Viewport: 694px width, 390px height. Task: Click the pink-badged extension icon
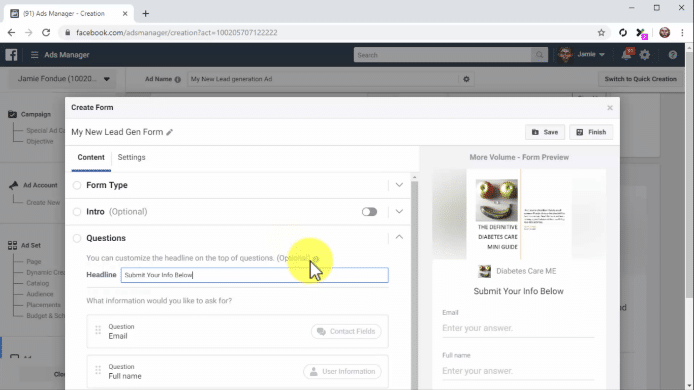641,33
